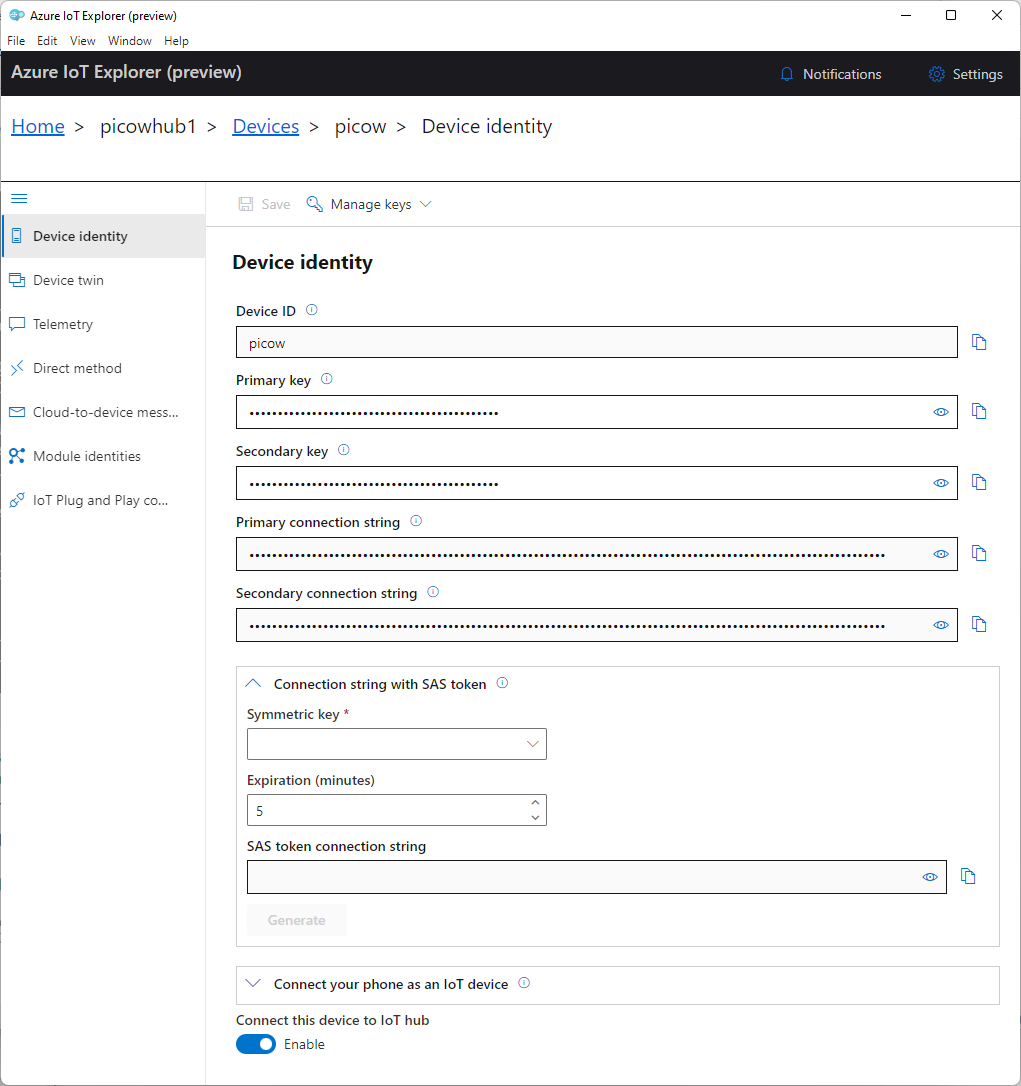
Task: Click the Save disk icon
Action: 245,204
